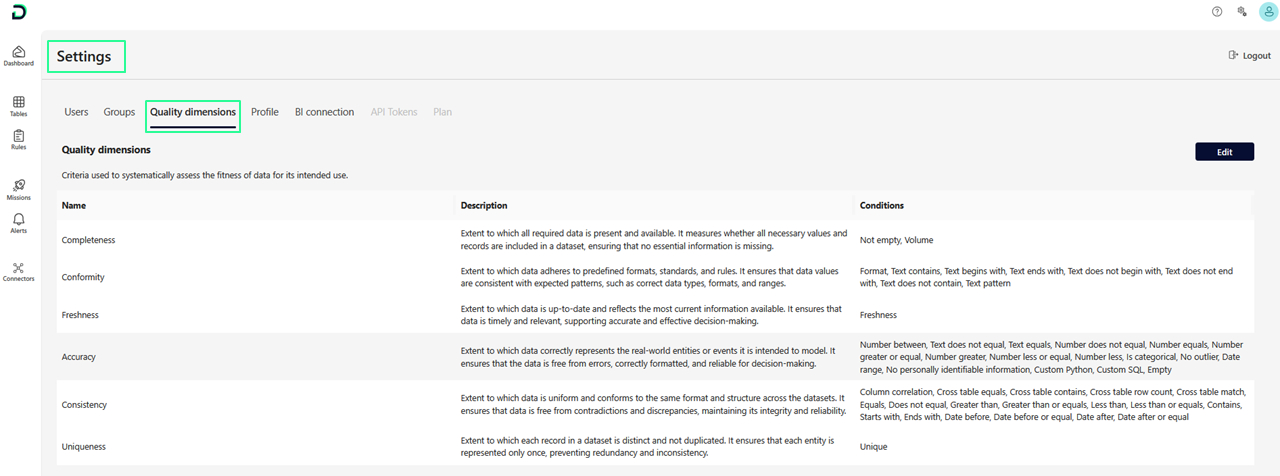Open the user profile avatar
1280x476 pixels.
click(x=1267, y=12)
